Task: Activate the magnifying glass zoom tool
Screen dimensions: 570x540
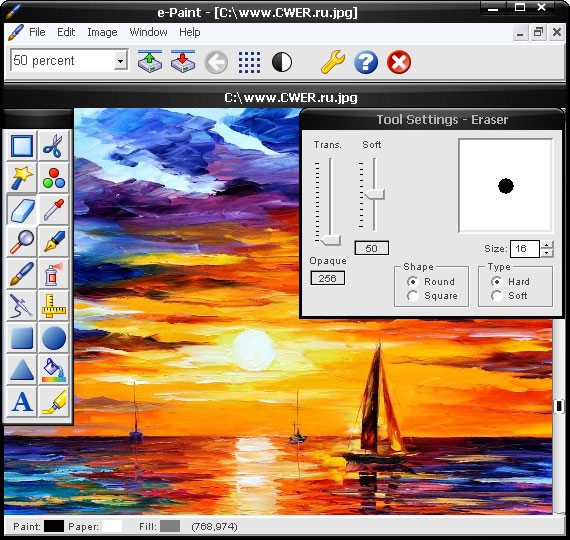Action: pos(22,242)
